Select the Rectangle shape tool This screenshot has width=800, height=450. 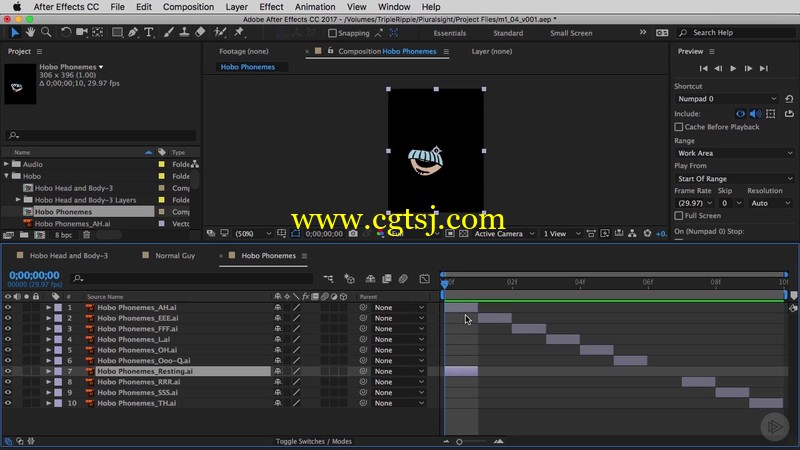(x=117, y=32)
